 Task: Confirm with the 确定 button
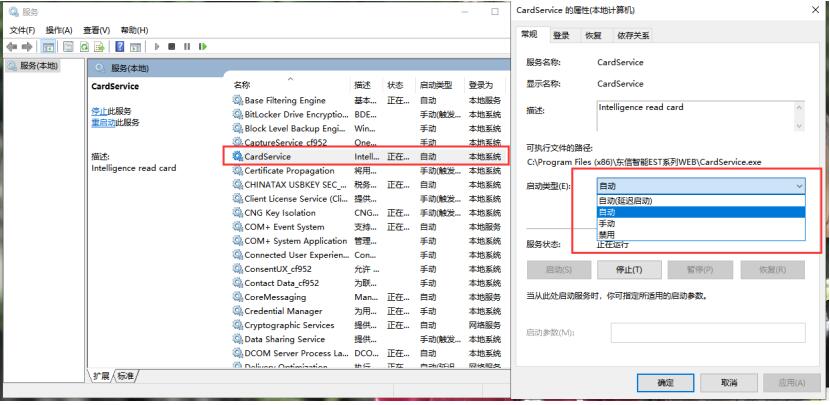[666, 383]
